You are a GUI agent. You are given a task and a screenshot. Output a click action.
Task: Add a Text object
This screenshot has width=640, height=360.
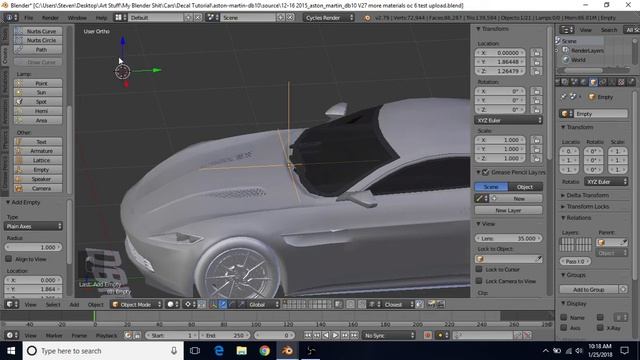coord(38,142)
